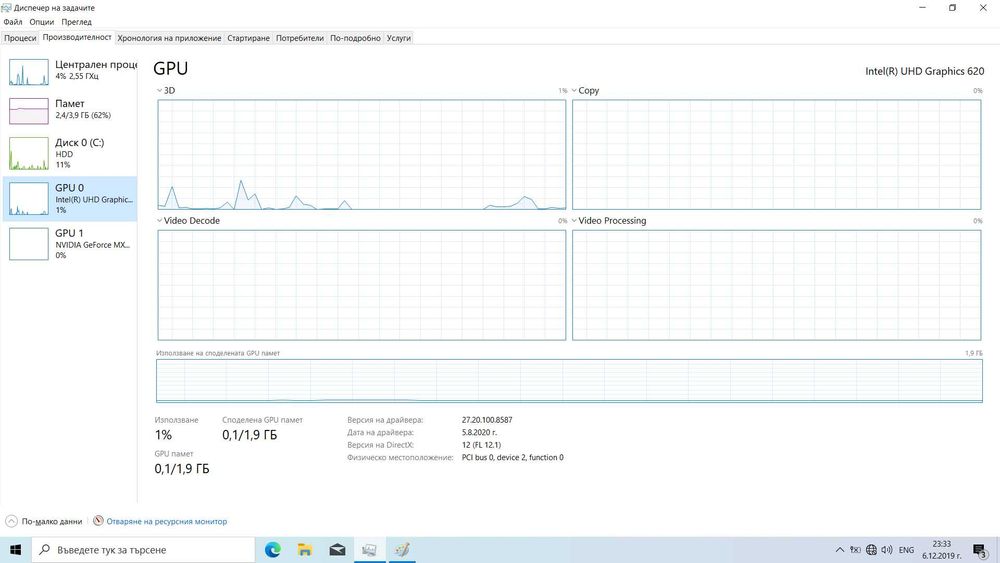Open the Преглед menu
The height and width of the screenshot is (563, 1000).
click(x=77, y=22)
